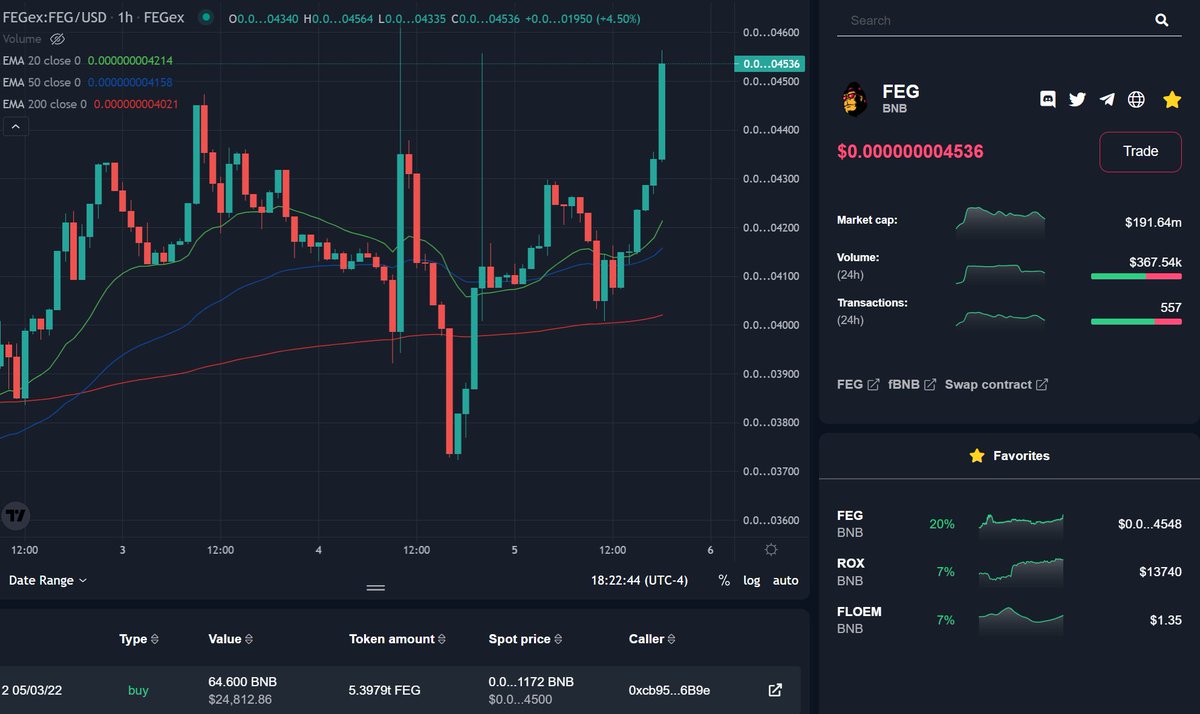Switch price scale to log mode
The image size is (1200, 714).
click(751, 580)
